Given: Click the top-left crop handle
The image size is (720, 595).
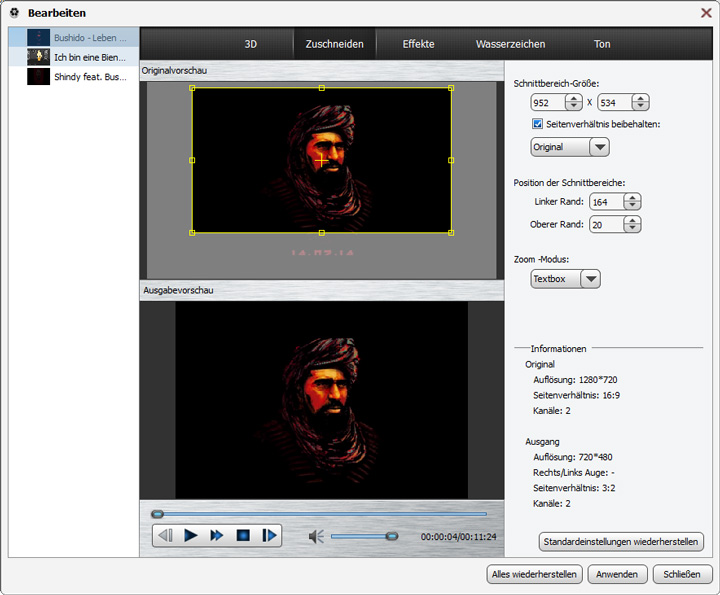Looking at the screenshot, I should [x=192, y=88].
